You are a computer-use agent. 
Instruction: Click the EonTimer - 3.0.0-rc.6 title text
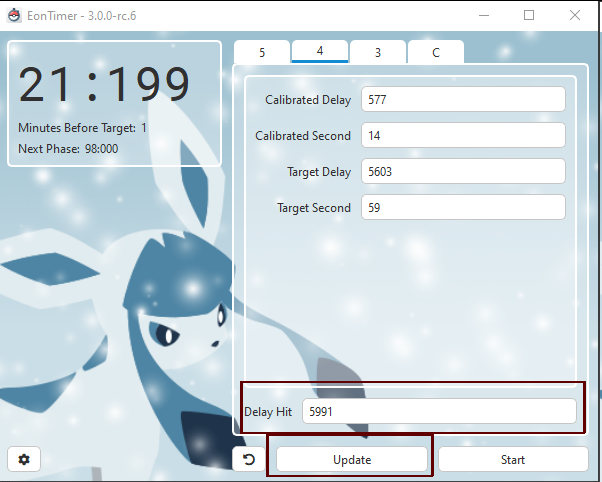[81, 16]
